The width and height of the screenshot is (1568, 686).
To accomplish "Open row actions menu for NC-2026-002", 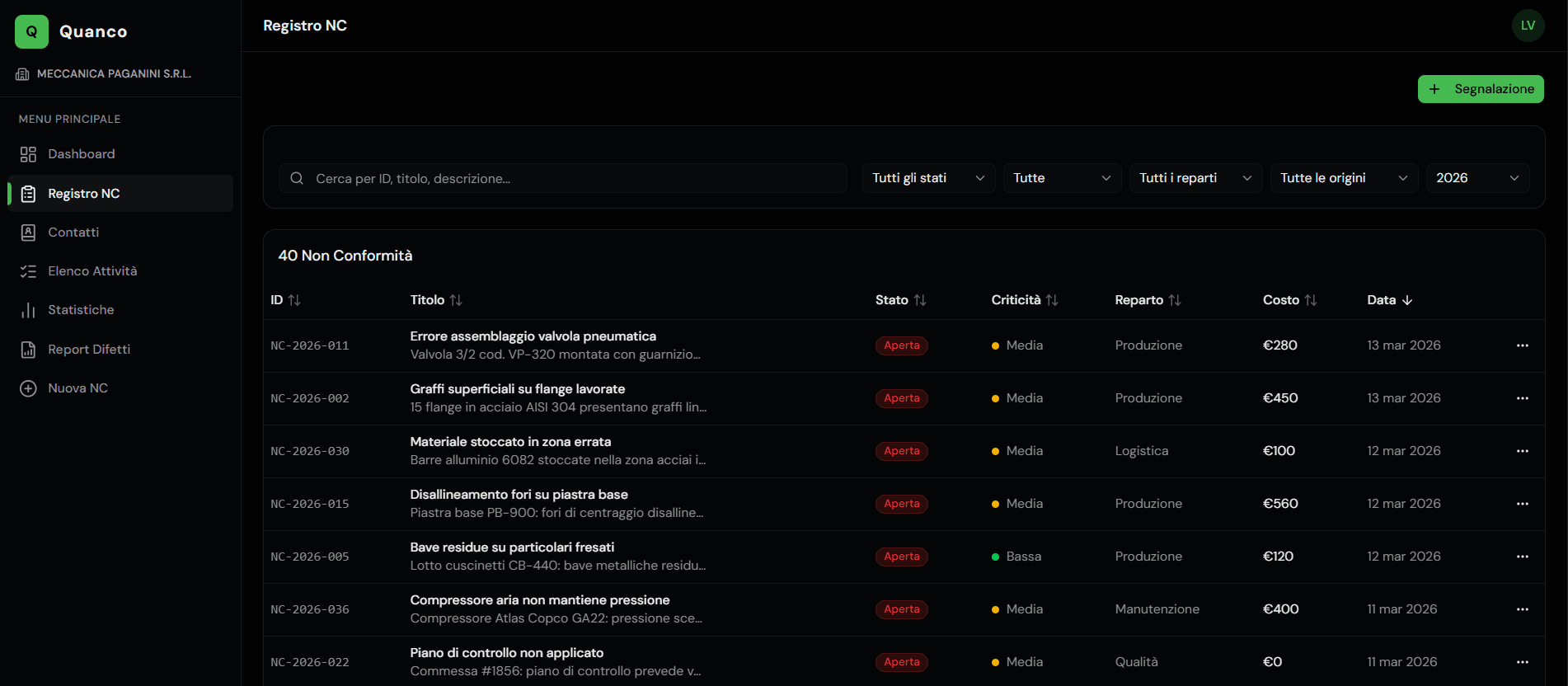I will (x=1523, y=398).
